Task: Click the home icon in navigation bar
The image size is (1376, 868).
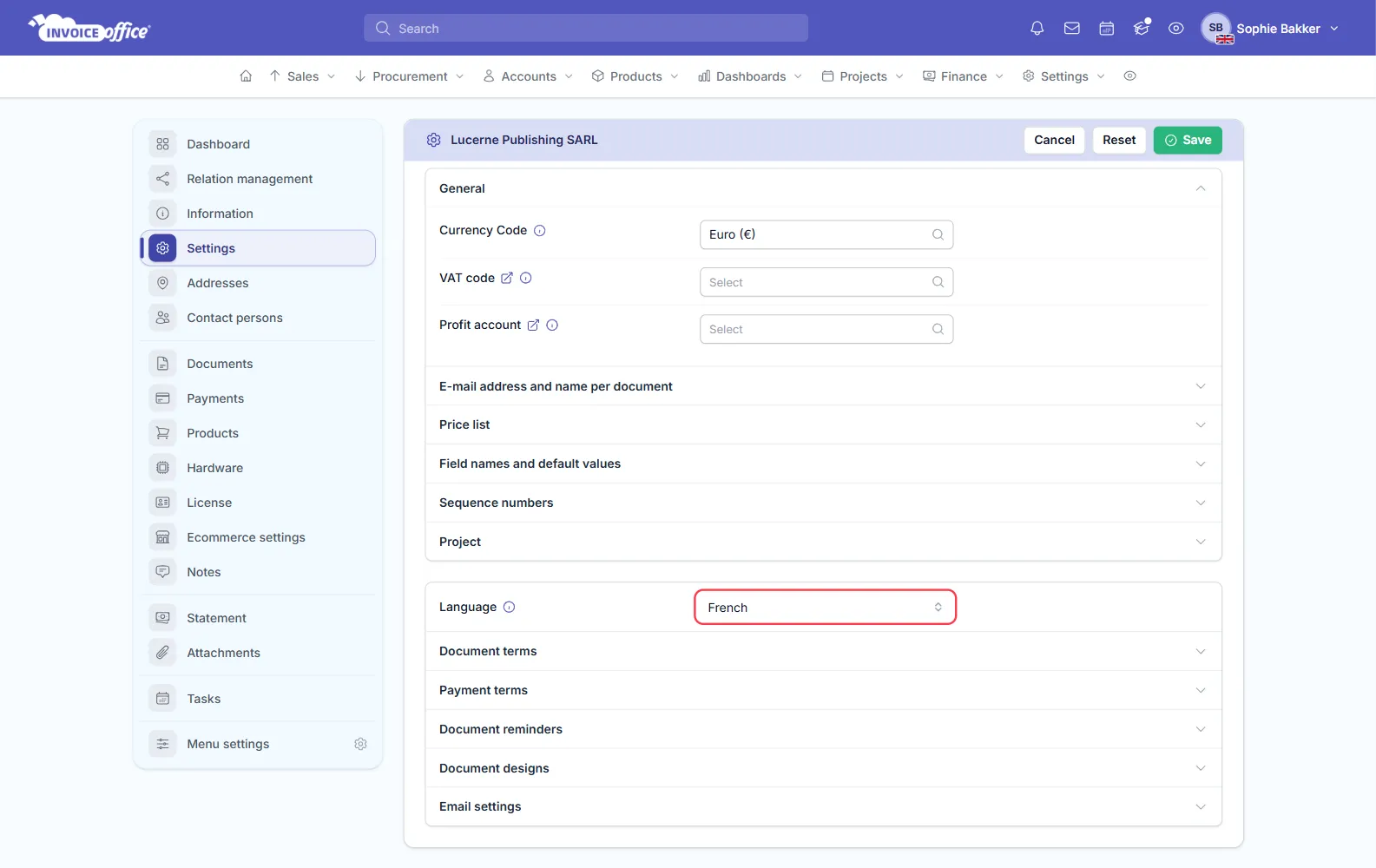Action: pyautogui.click(x=246, y=76)
